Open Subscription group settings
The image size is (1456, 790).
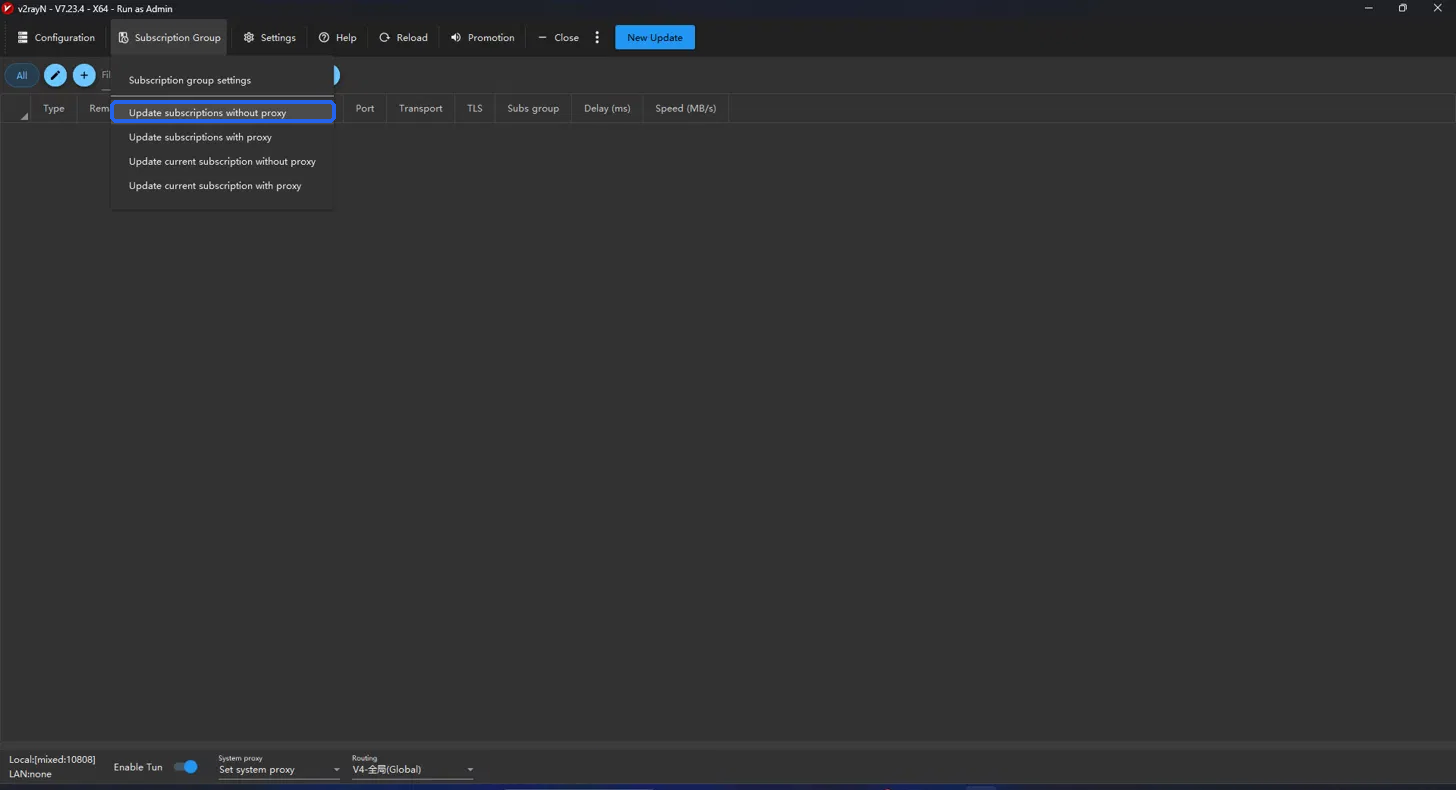(x=222, y=80)
